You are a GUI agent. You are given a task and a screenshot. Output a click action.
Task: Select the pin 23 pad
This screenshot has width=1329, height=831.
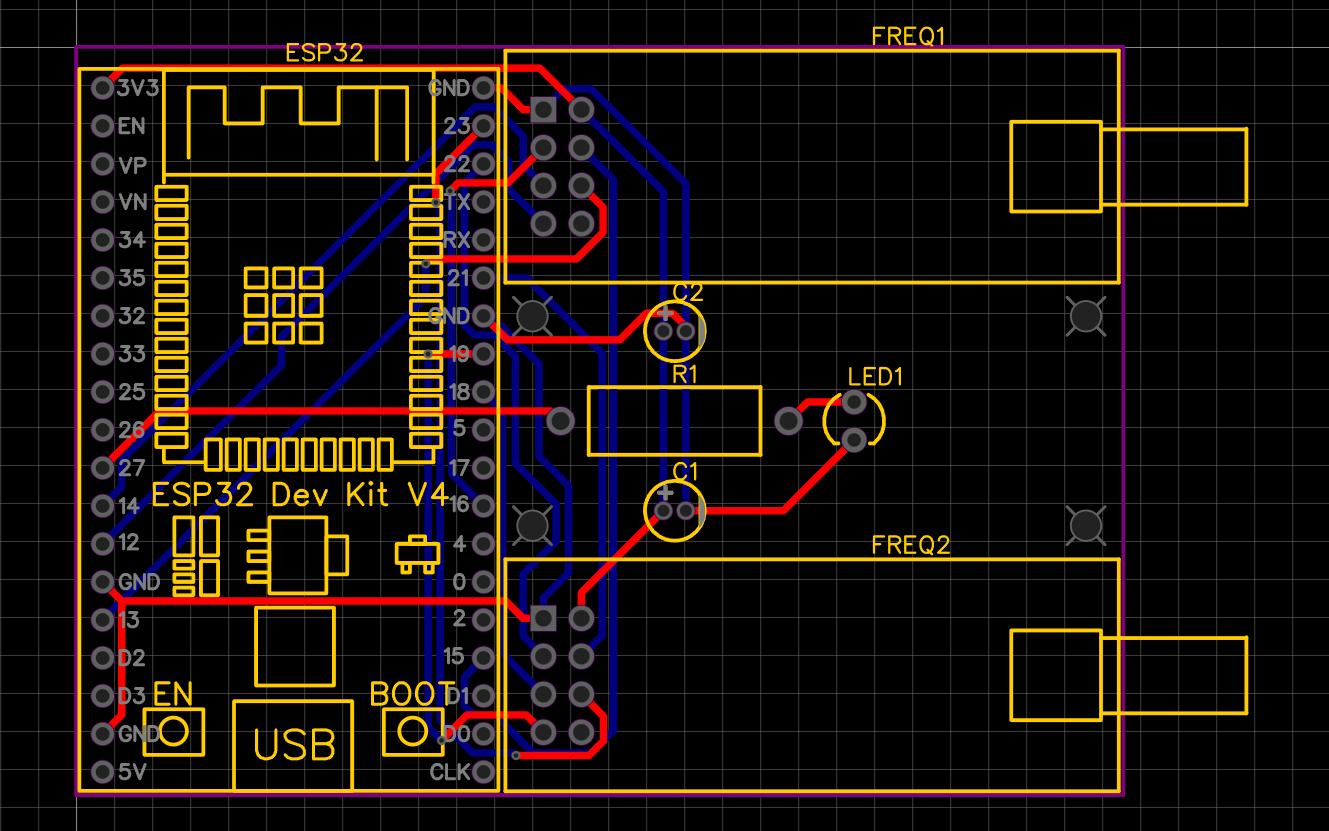click(x=484, y=126)
